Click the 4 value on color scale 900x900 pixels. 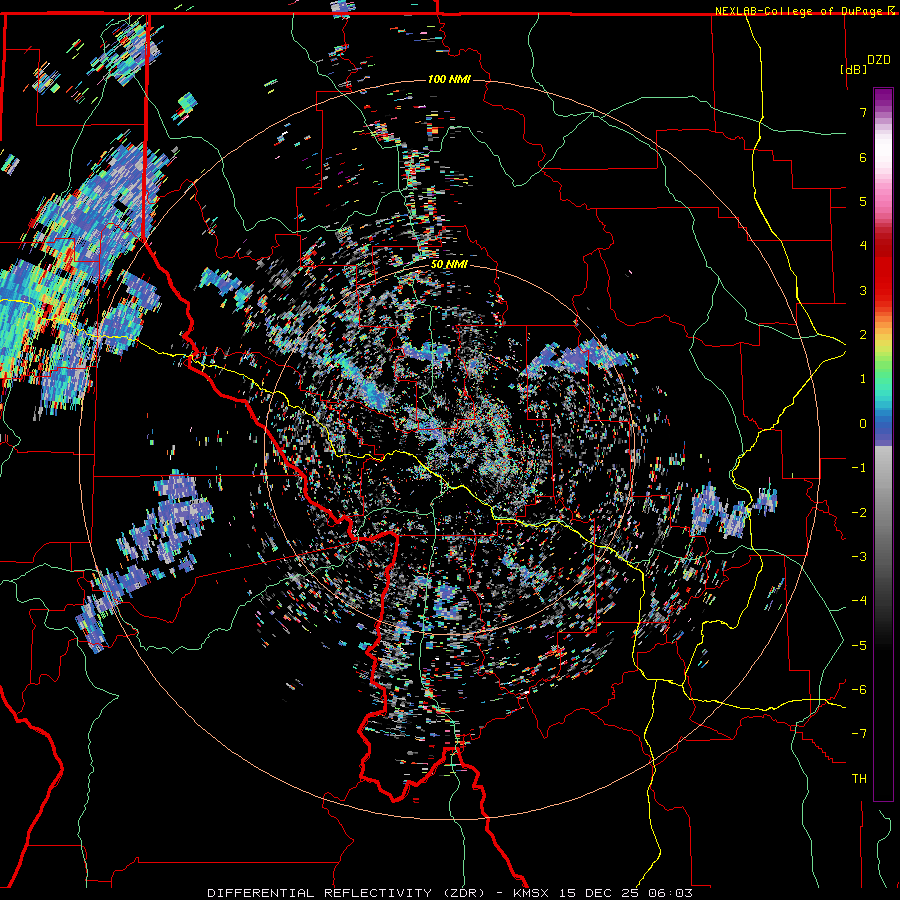863,246
